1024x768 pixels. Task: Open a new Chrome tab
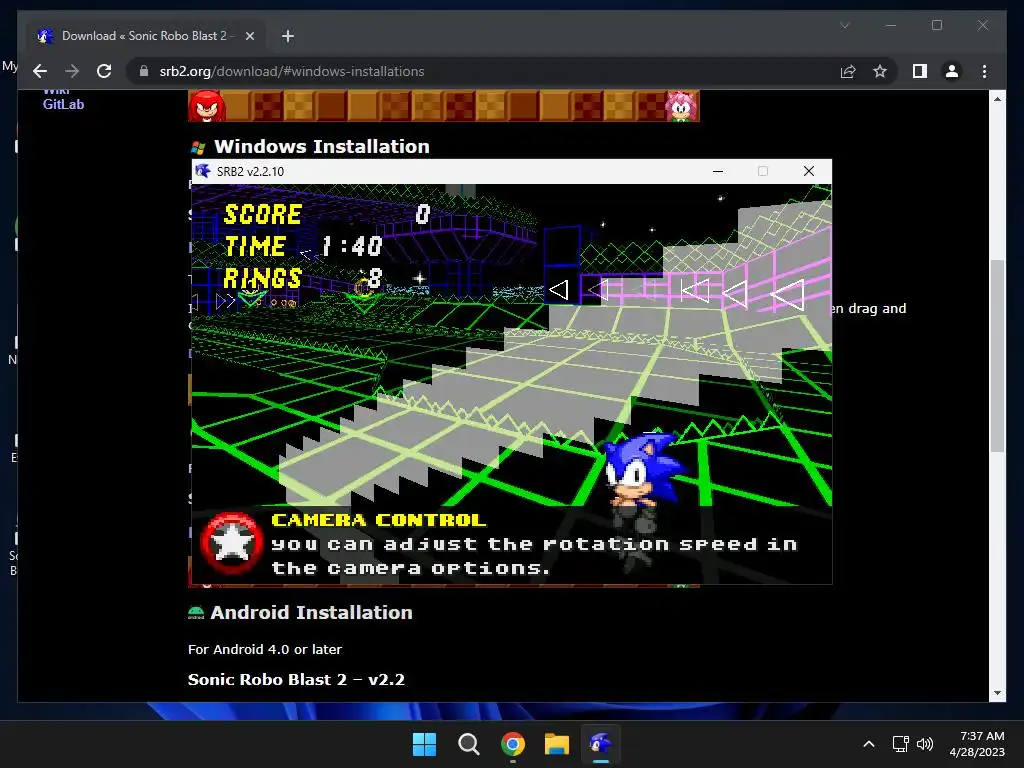[x=287, y=36]
